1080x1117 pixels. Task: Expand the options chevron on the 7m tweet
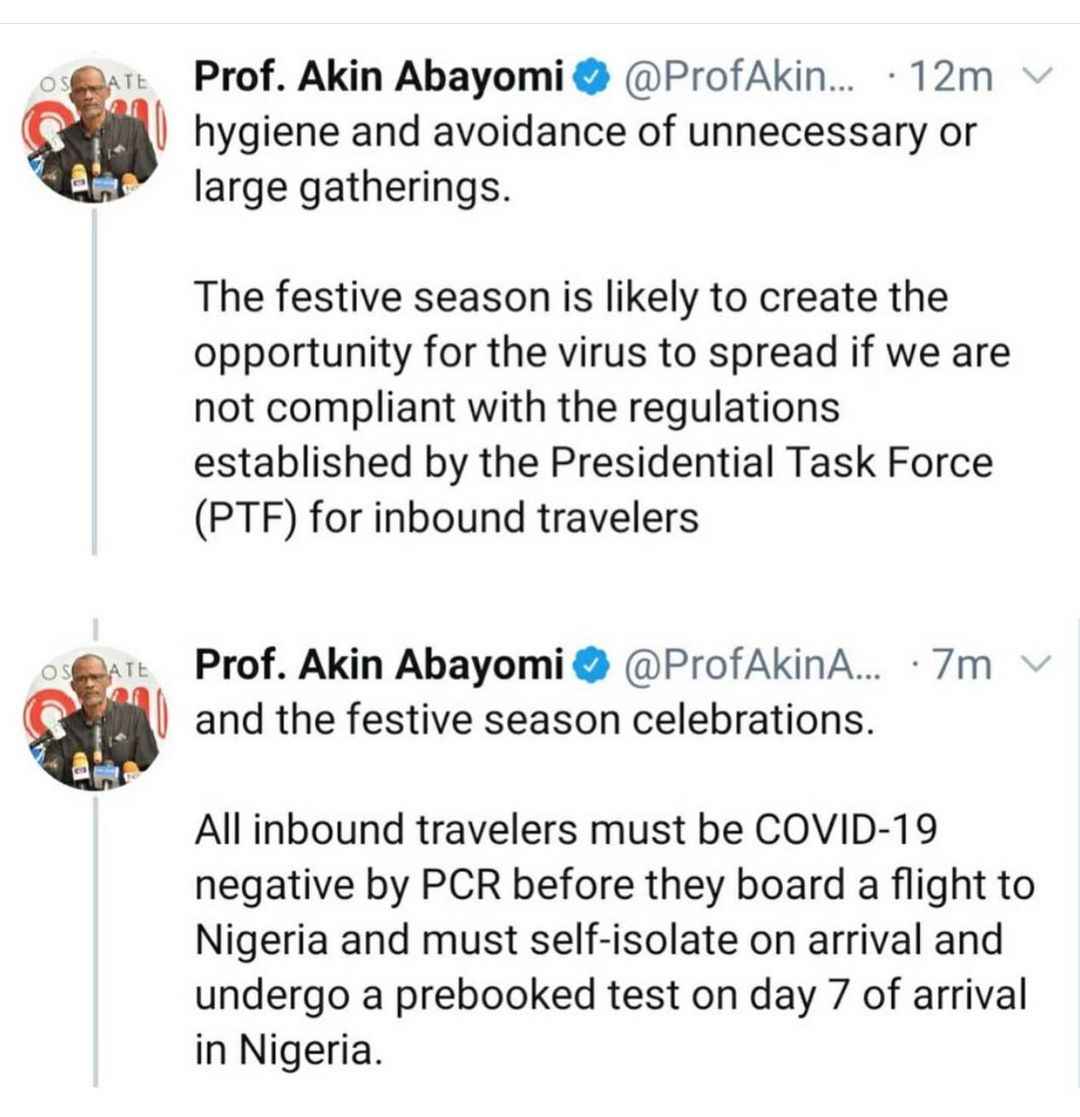(x=1039, y=662)
